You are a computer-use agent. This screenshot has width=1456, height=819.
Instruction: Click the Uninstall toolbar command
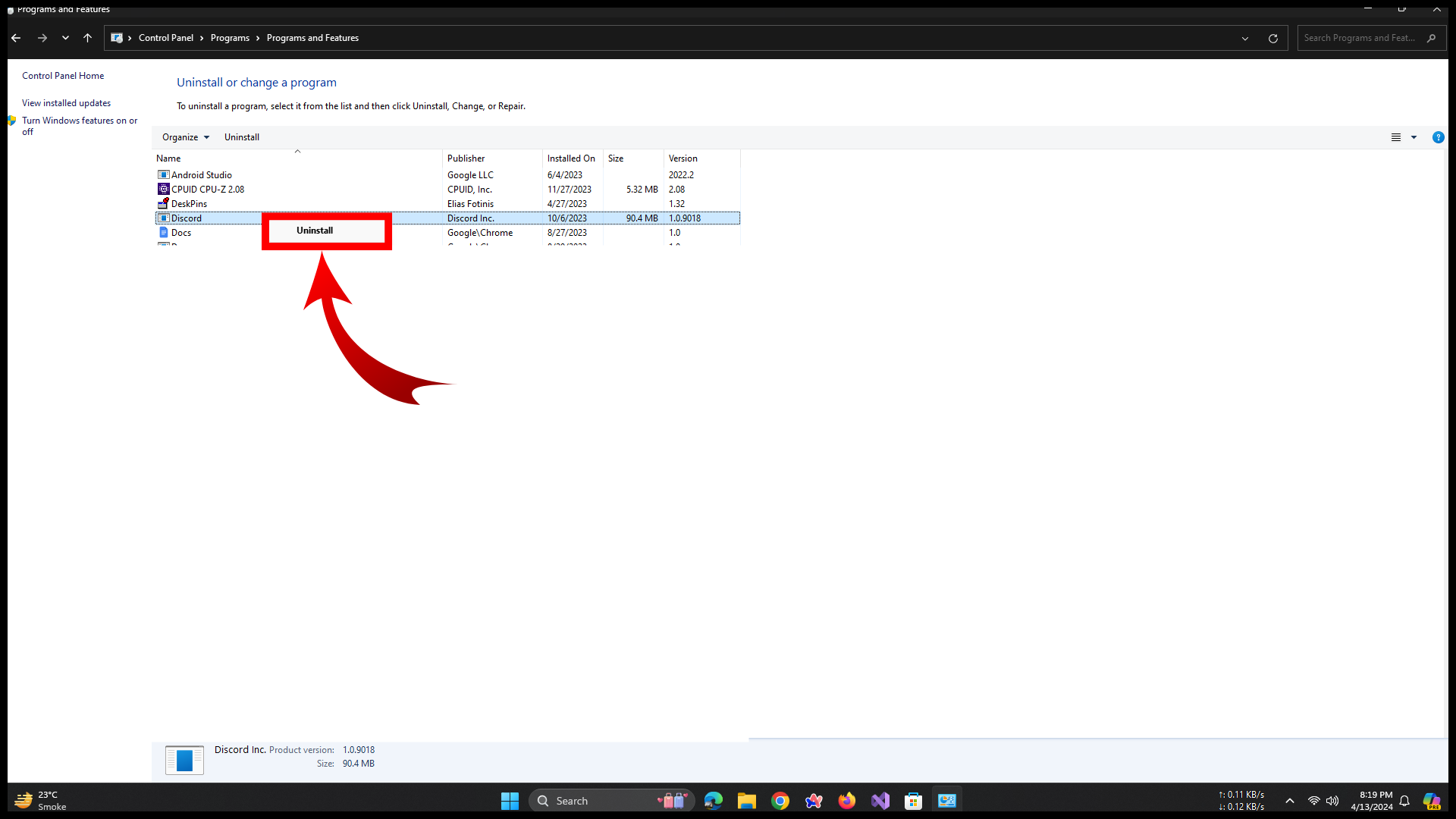[241, 137]
